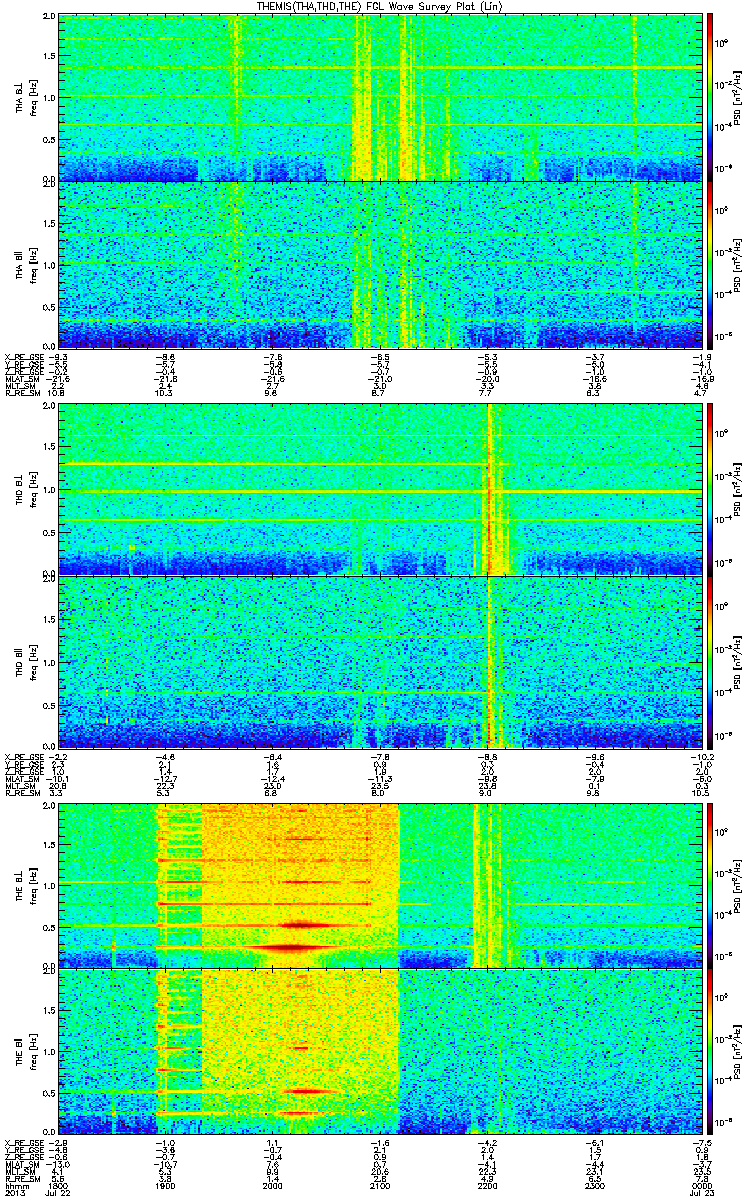Click the 2013 year label
The image size is (750, 1200).
pos(13,1193)
